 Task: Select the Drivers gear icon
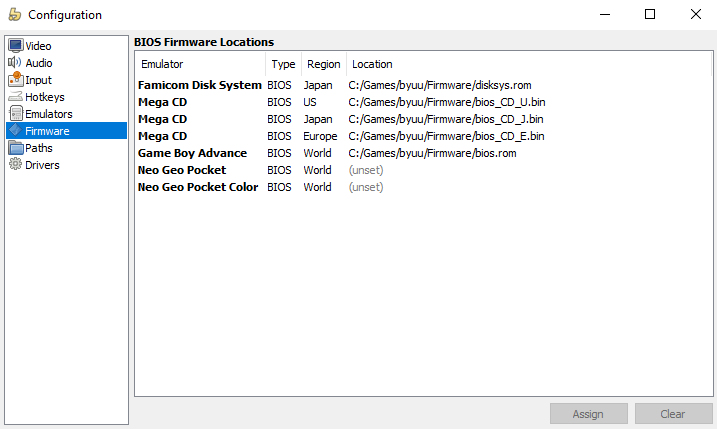tap(16, 164)
